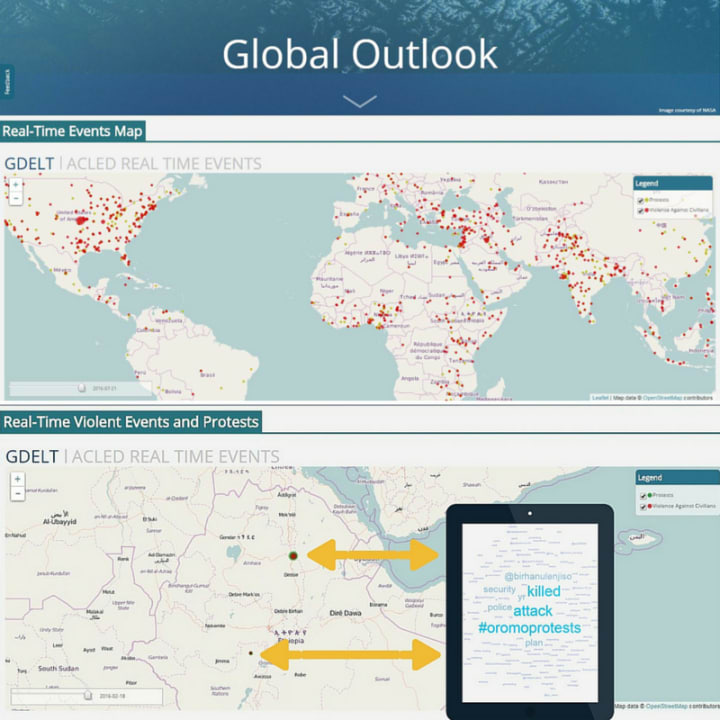Select GDELT tab above the Violent Events map
This screenshot has height=720, width=720.
(32, 456)
